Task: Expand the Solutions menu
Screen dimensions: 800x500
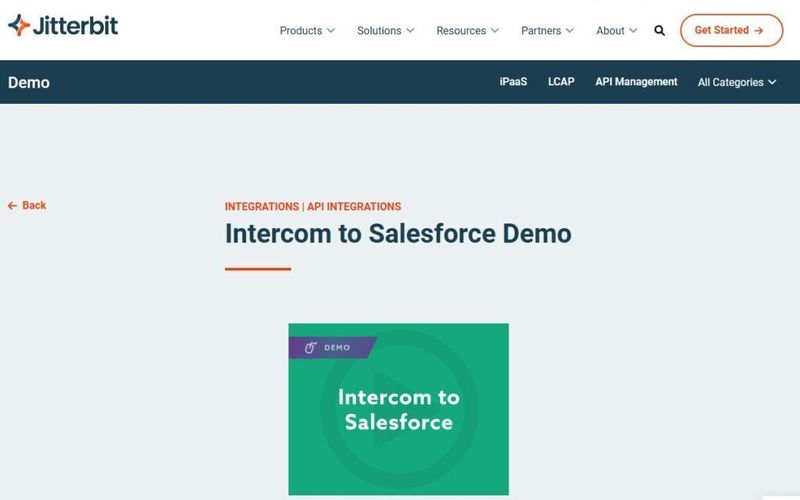Action: pos(386,31)
